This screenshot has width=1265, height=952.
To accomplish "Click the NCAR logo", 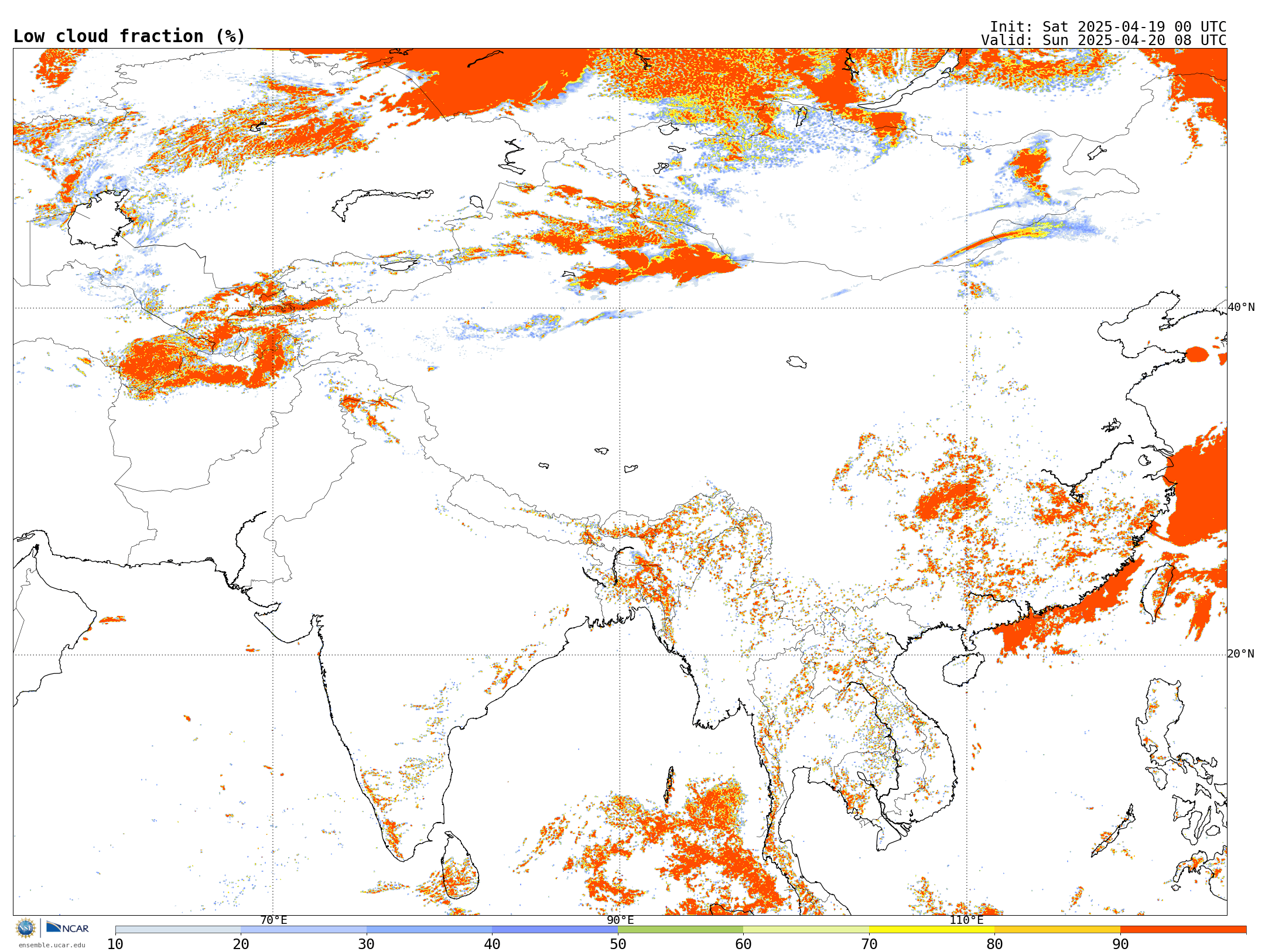I will [68, 927].
